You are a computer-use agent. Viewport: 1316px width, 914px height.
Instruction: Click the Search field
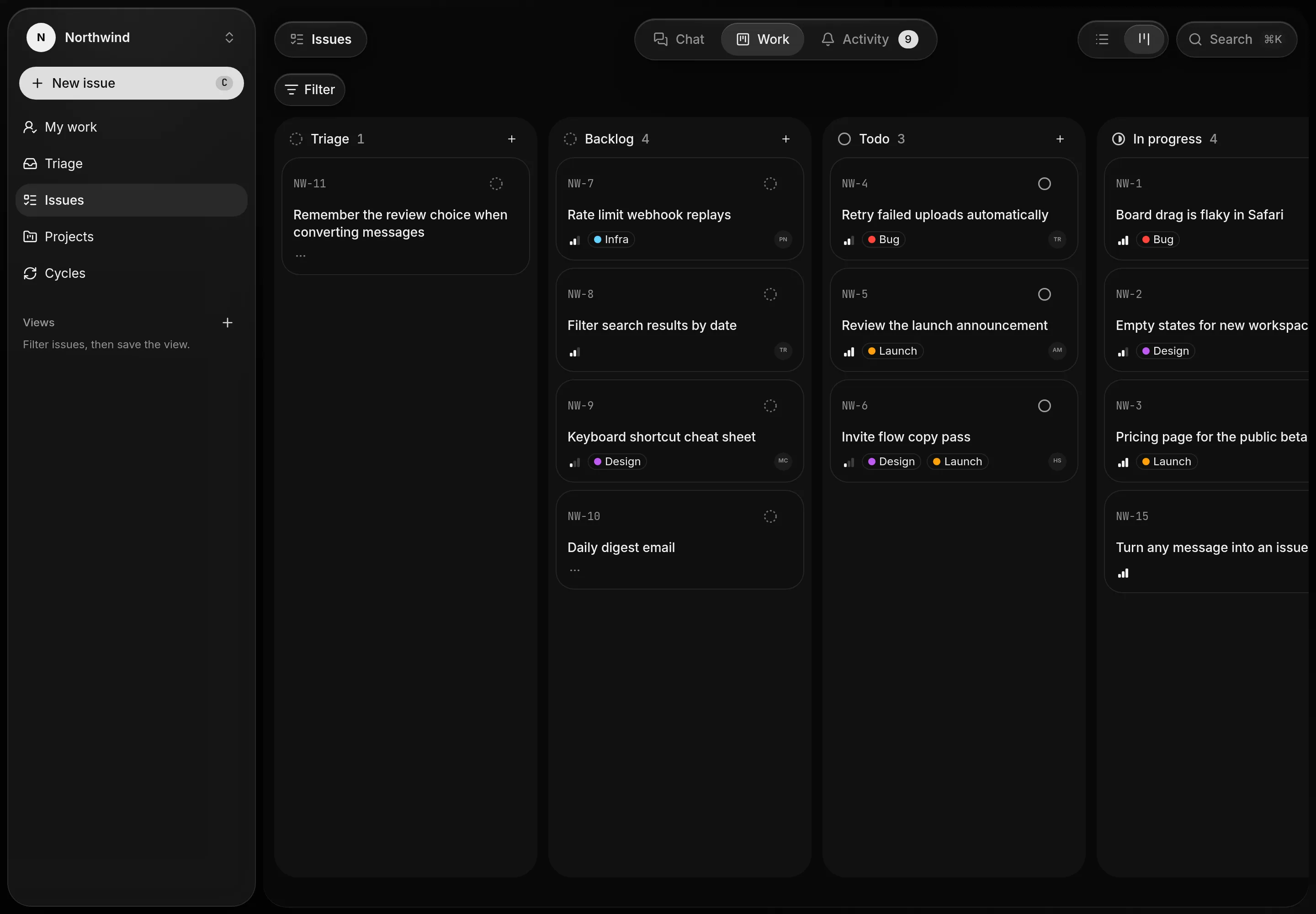(1236, 39)
